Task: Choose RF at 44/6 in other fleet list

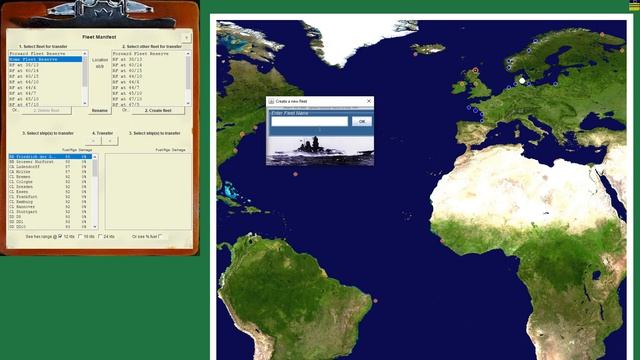Action: tap(149, 82)
